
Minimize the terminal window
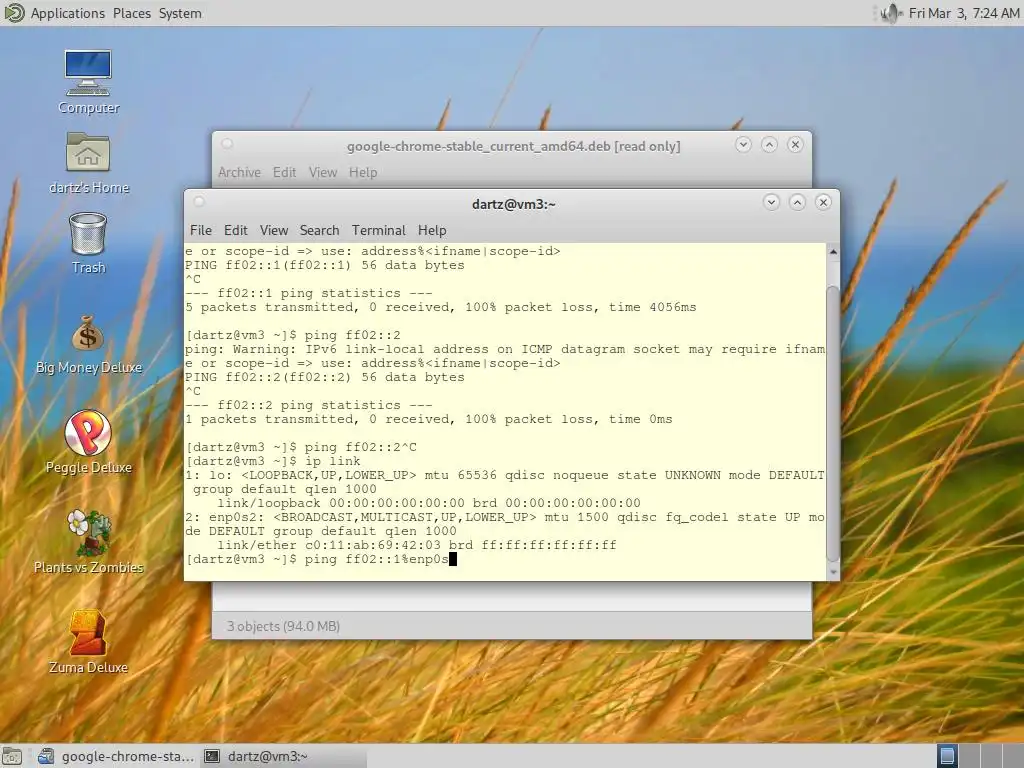(x=771, y=202)
